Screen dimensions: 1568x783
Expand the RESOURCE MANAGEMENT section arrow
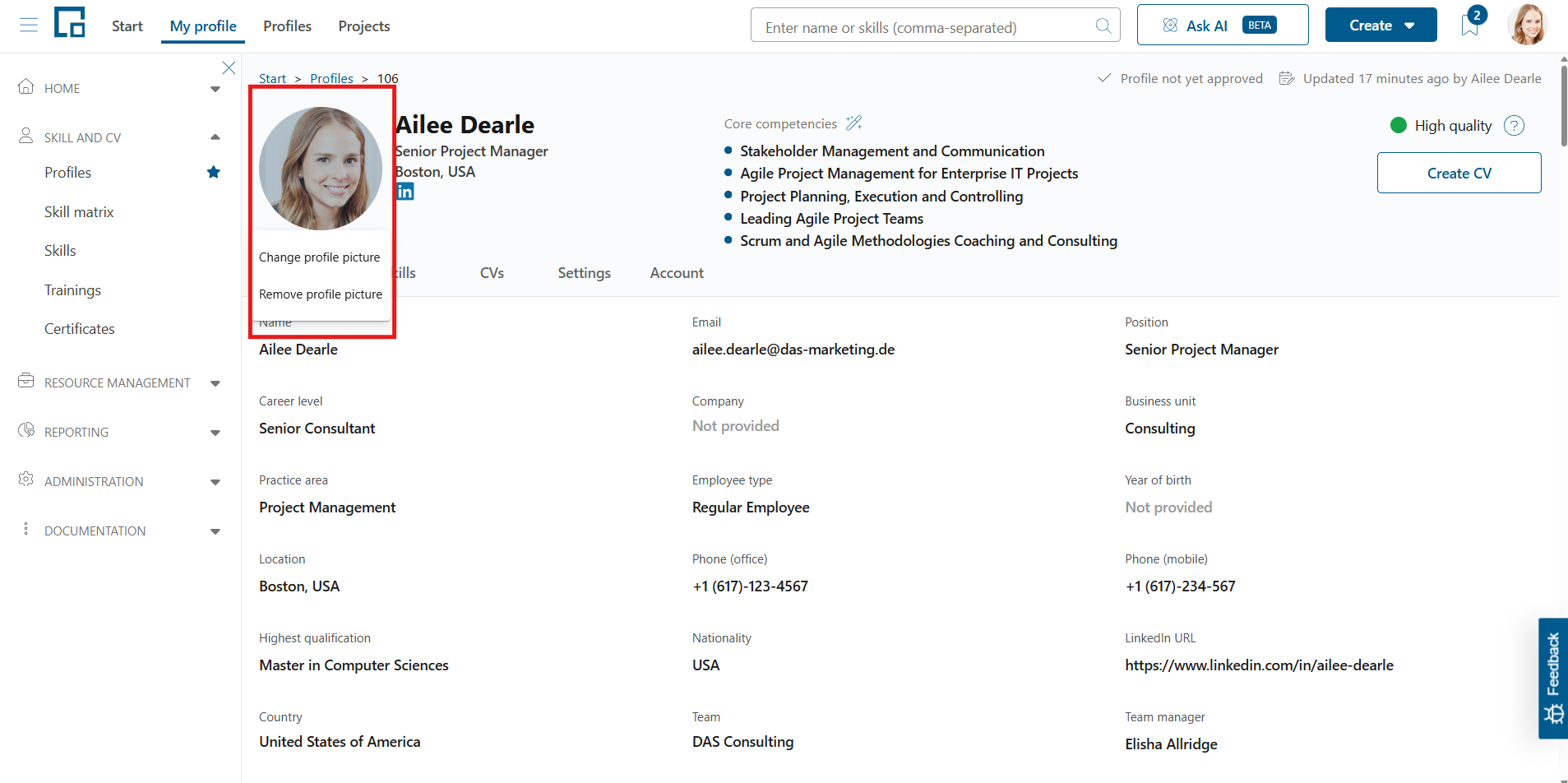tap(215, 383)
